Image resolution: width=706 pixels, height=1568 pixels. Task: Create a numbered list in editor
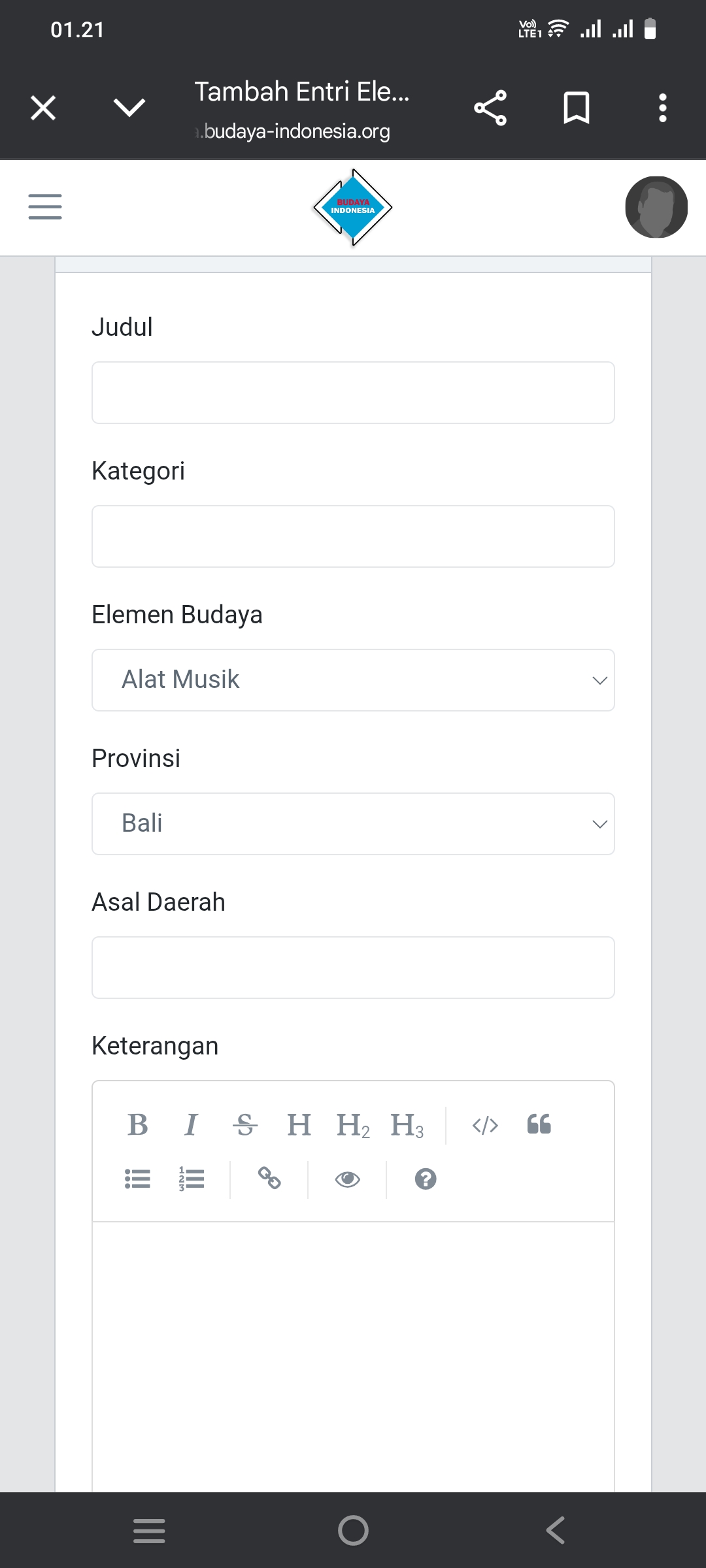[x=192, y=1179]
